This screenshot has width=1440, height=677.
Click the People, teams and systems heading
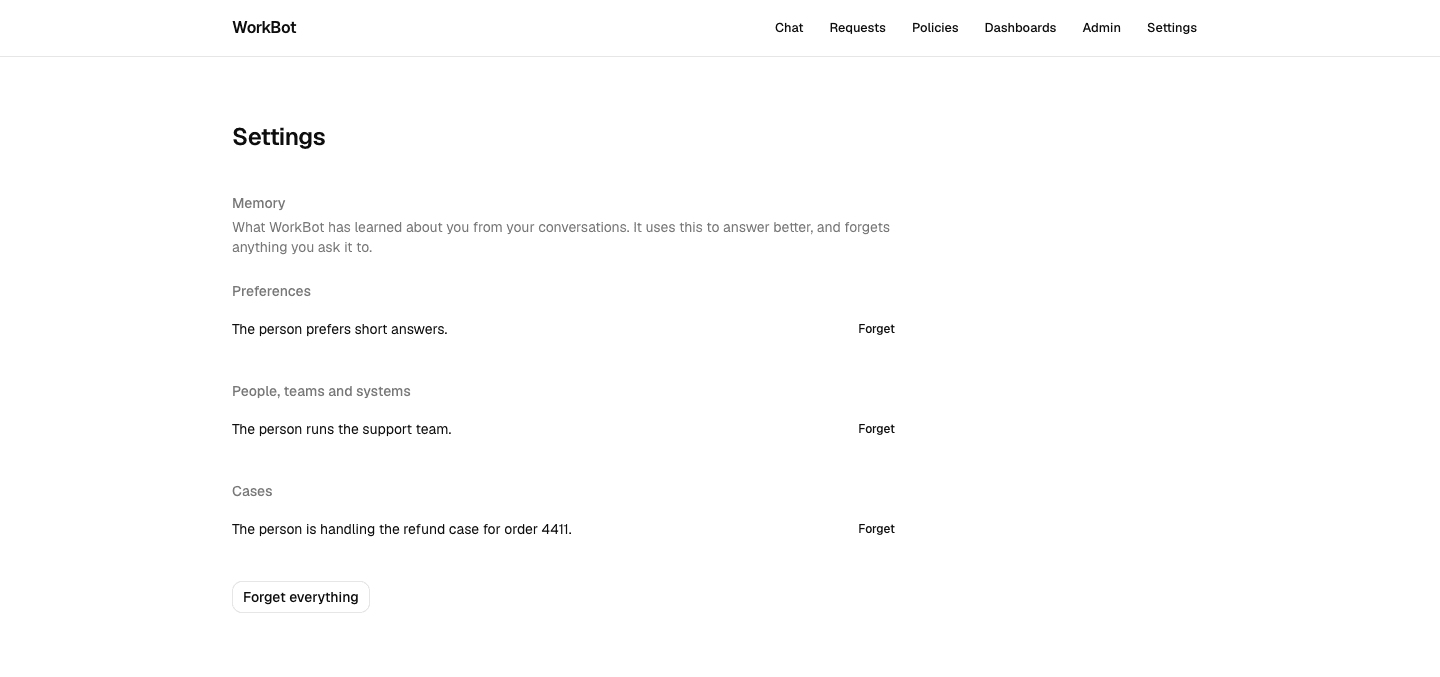coord(321,391)
